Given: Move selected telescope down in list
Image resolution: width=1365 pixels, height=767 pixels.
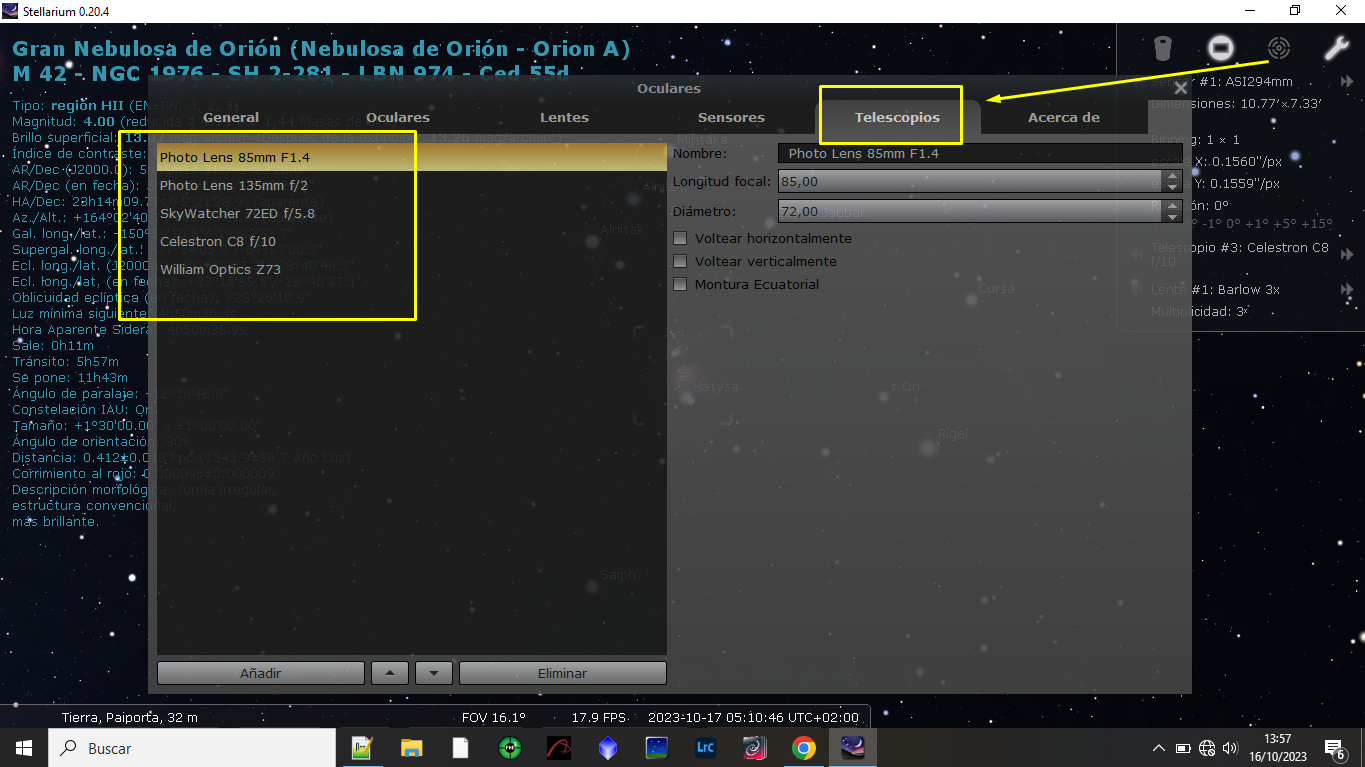Looking at the screenshot, I should (434, 673).
